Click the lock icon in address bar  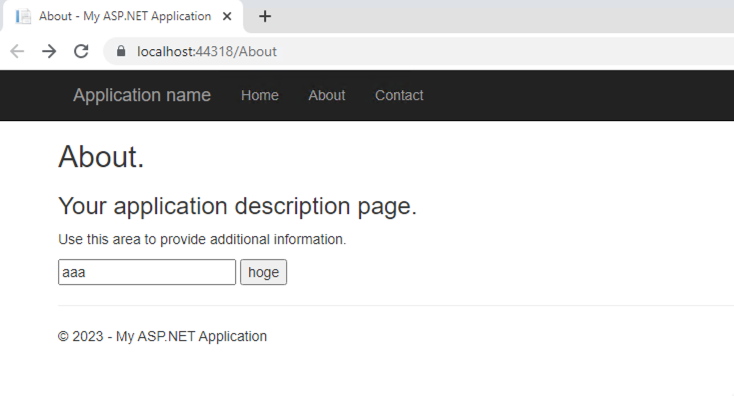121,51
